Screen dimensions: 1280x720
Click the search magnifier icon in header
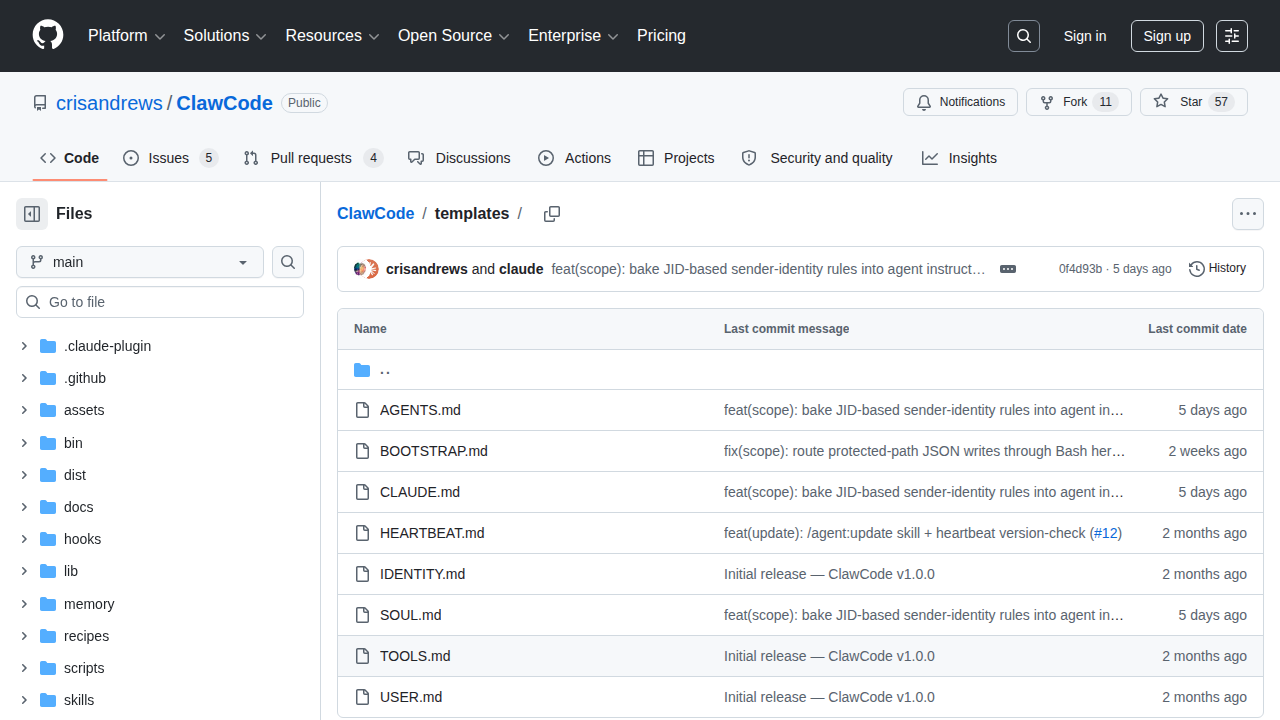[x=1024, y=36]
